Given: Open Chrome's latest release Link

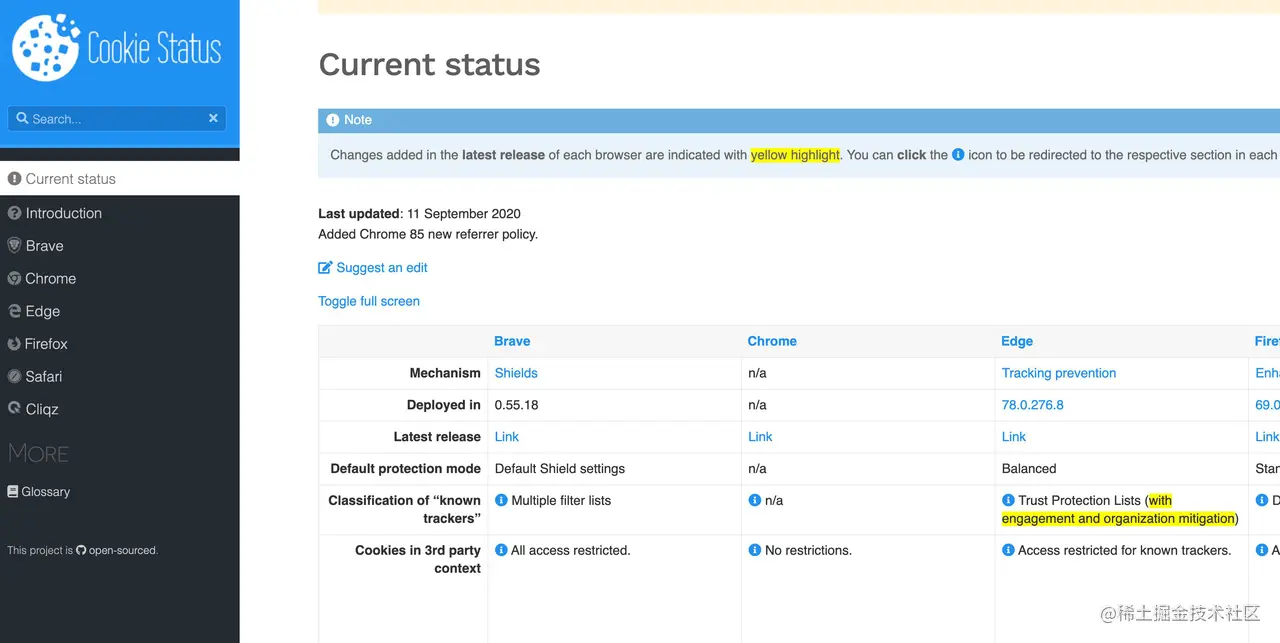Looking at the screenshot, I should 760,437.
